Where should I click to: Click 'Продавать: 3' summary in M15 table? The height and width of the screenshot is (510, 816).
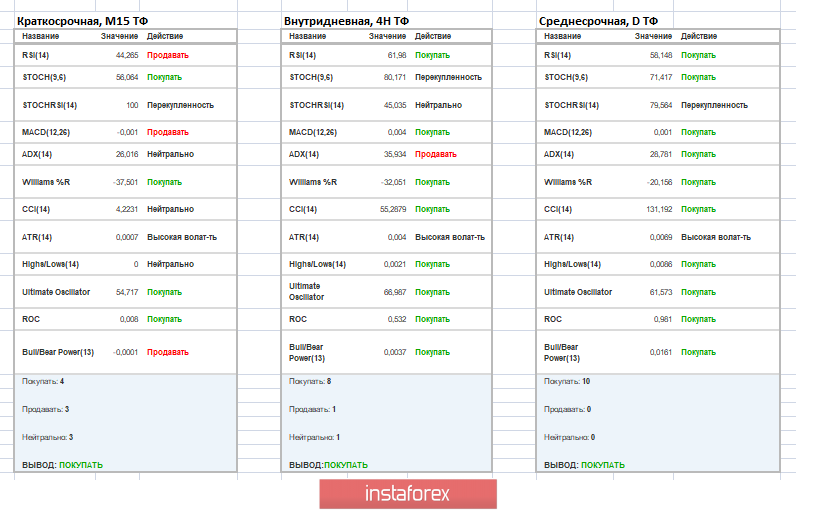[x=45, y=410]
